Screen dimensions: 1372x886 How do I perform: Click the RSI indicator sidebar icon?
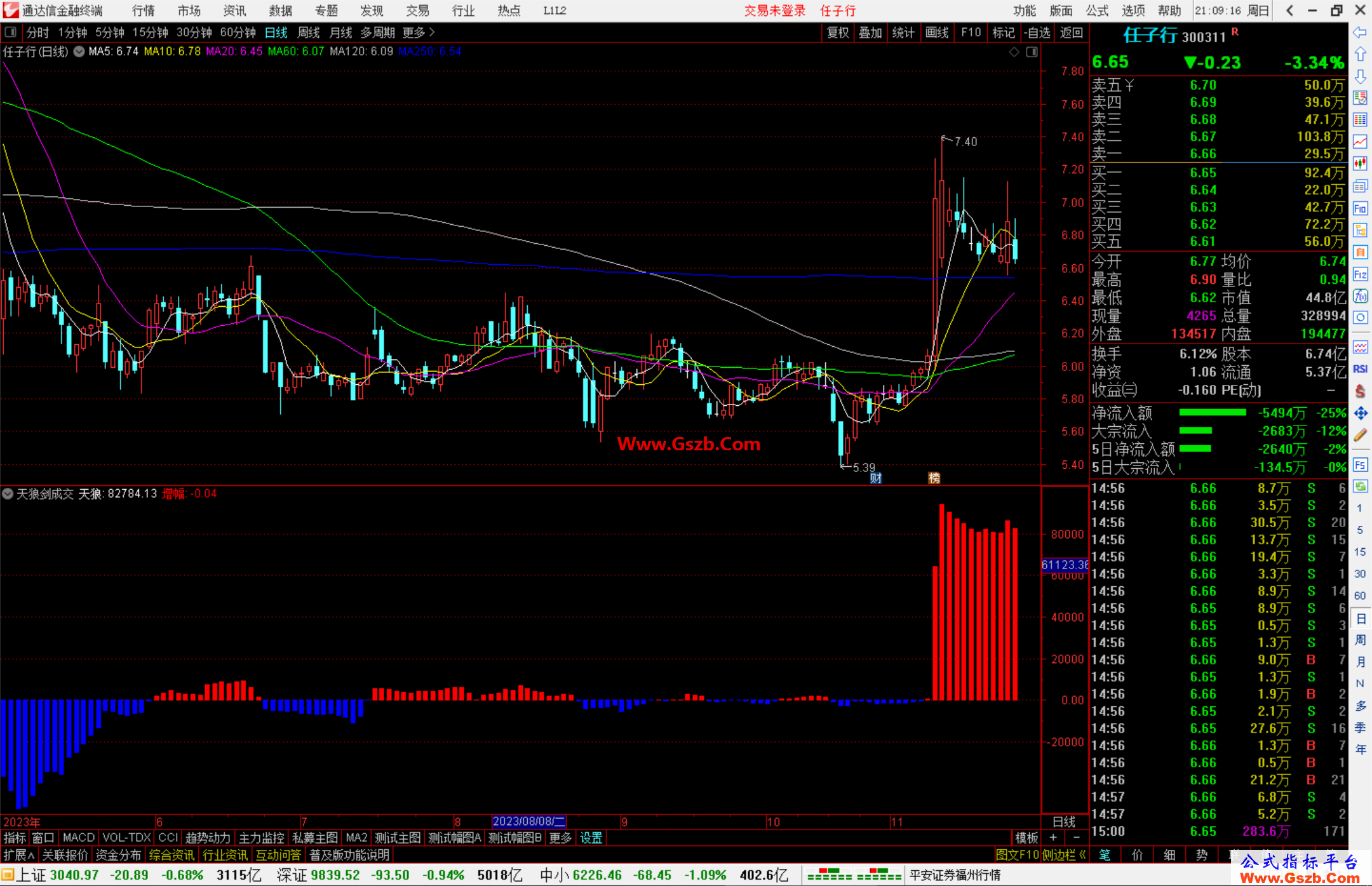point(1360,369)
